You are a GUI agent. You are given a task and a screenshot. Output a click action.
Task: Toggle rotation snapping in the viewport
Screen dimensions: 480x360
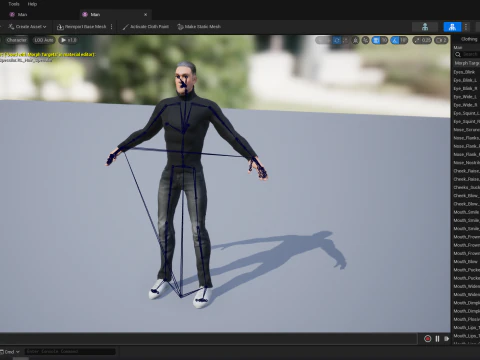pyautogui.click(x=395, y=40)
